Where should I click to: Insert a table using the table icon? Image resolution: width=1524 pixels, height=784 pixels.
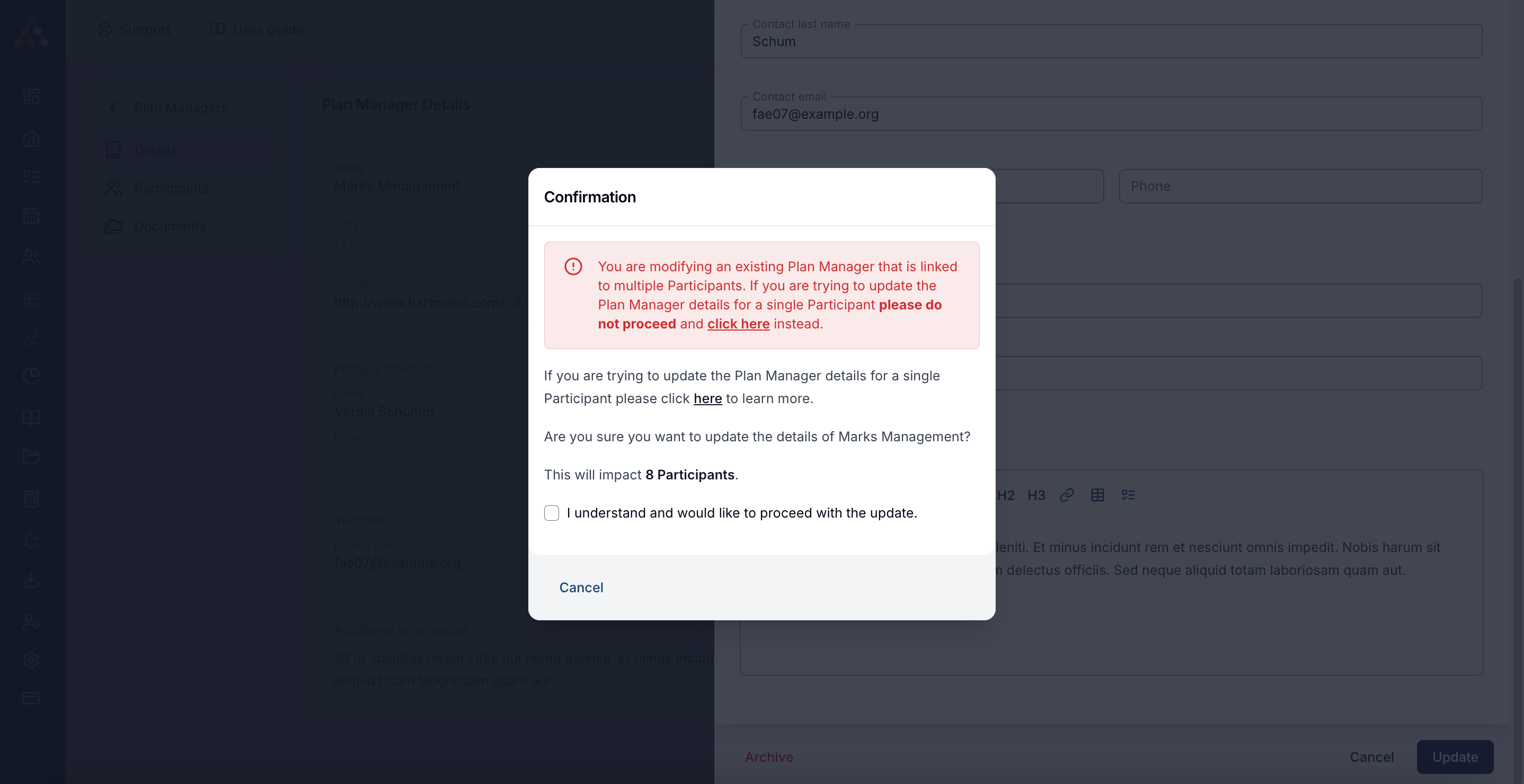coord(1097,495)
